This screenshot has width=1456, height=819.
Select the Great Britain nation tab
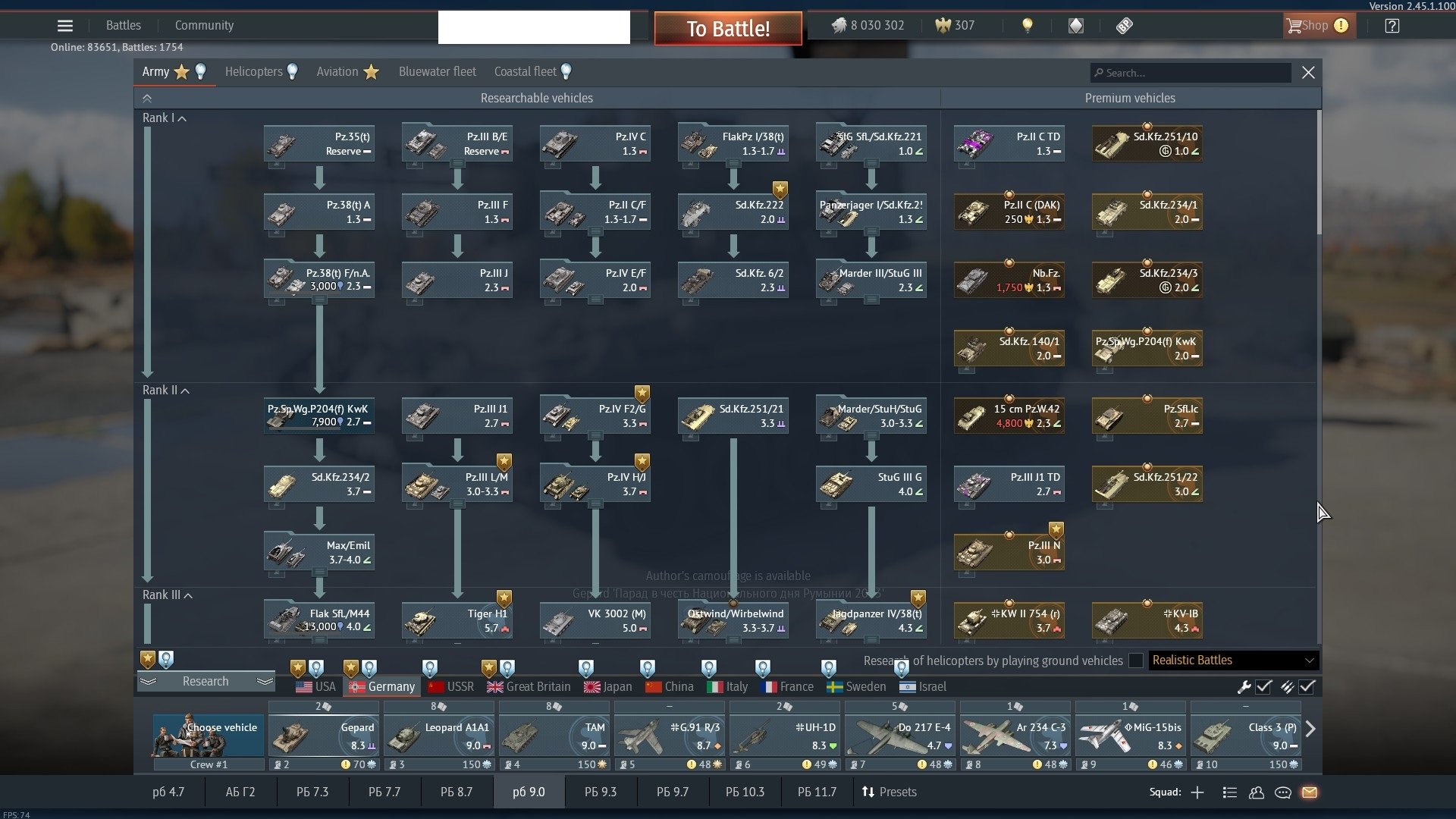click(x=529, y=687)
